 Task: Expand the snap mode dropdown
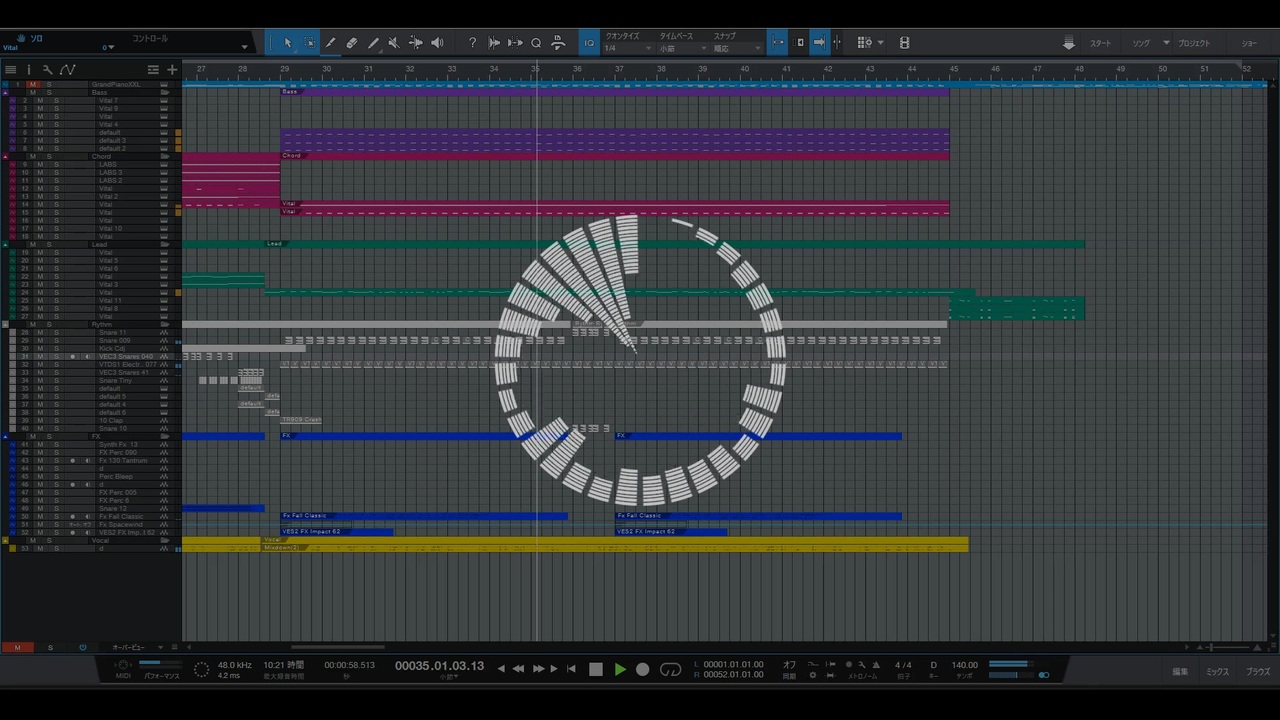coord(736,48)
